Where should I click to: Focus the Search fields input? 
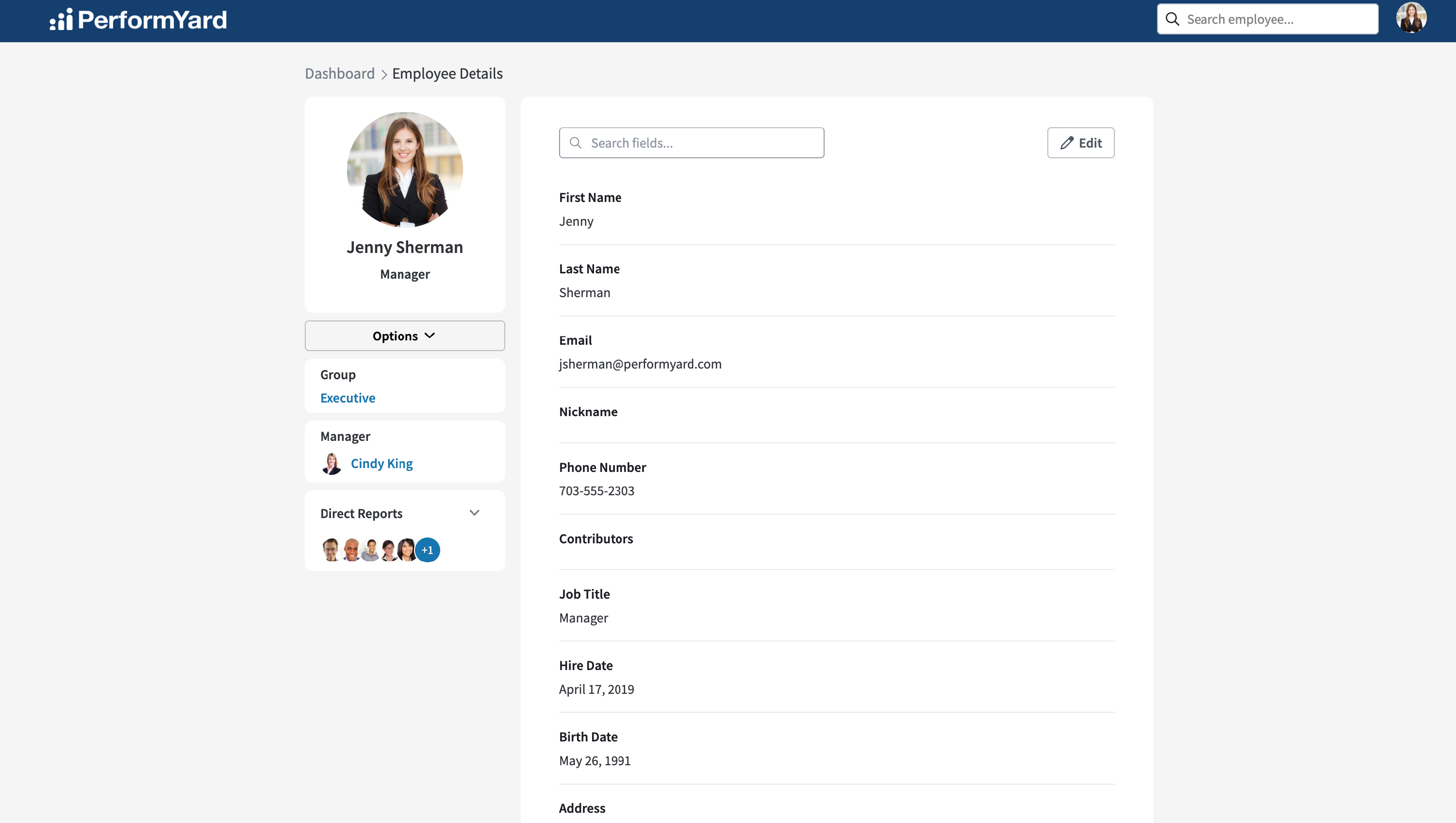pos(691,143)
